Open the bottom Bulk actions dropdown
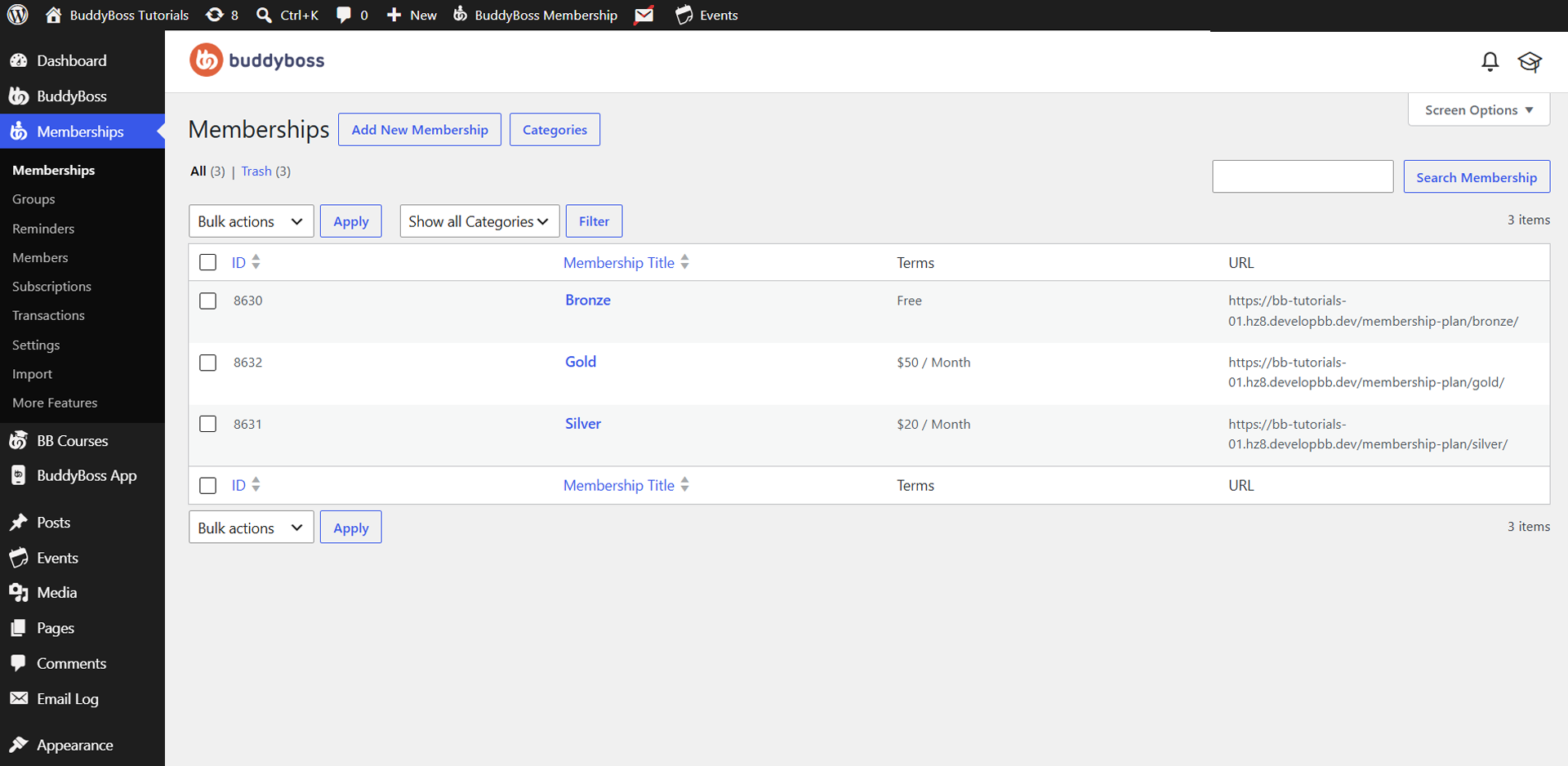This screenshot has height=766, width=1568. (252, 528)
